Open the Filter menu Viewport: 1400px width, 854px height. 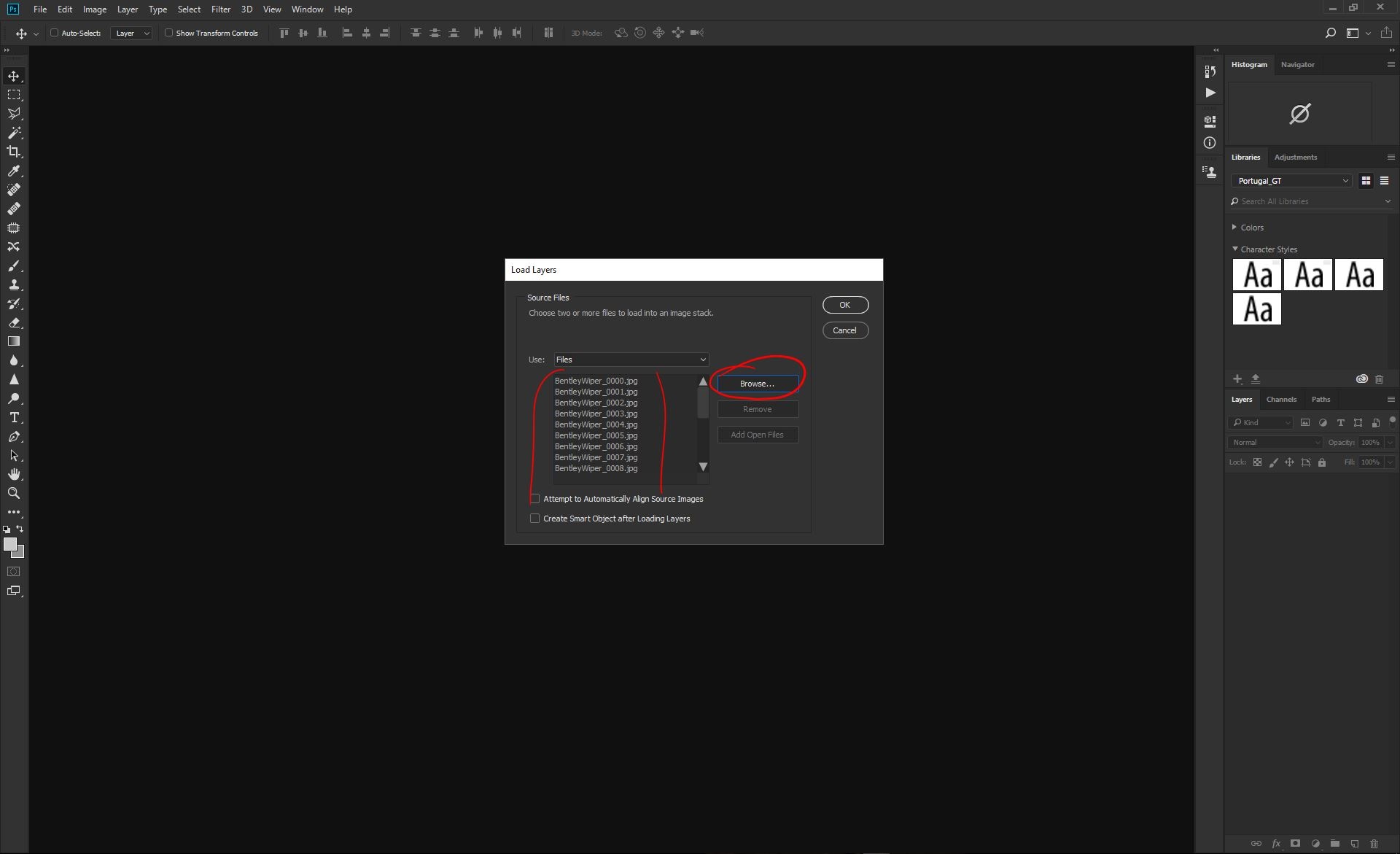220,9
